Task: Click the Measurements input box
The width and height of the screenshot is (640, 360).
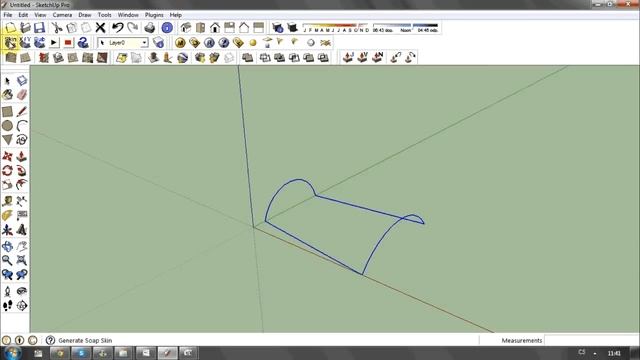Action: click(591, 340)
